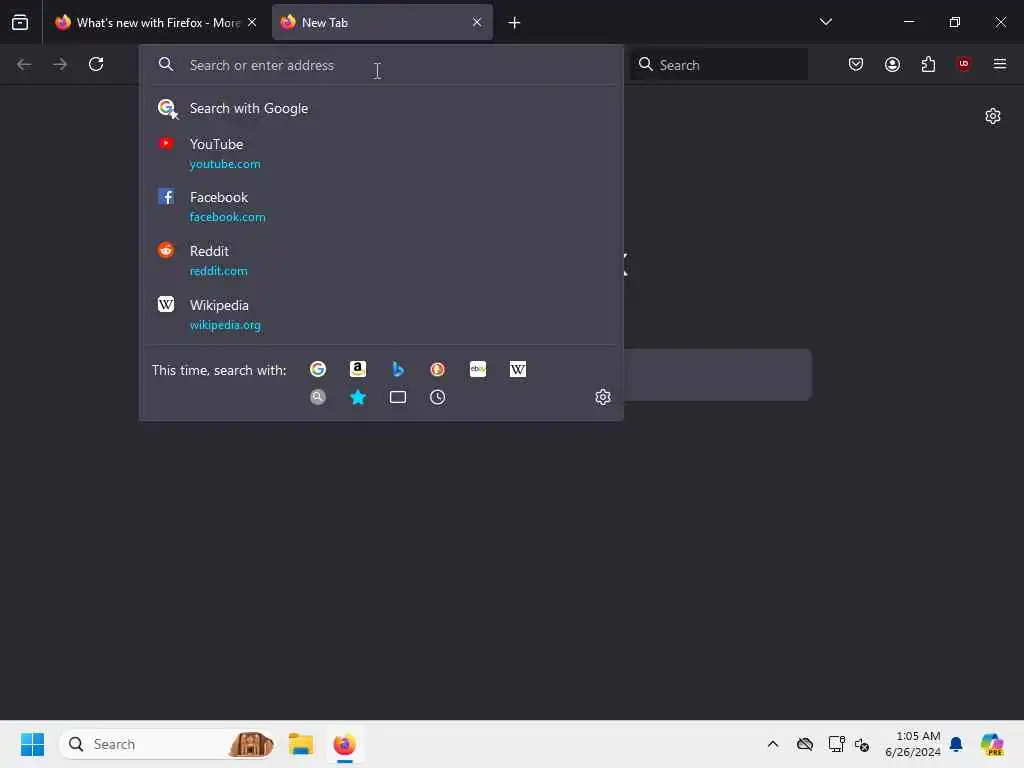Select gray magnifier search engine icon
This screenshot has height=768, width=1024.
tap(318, 397)
